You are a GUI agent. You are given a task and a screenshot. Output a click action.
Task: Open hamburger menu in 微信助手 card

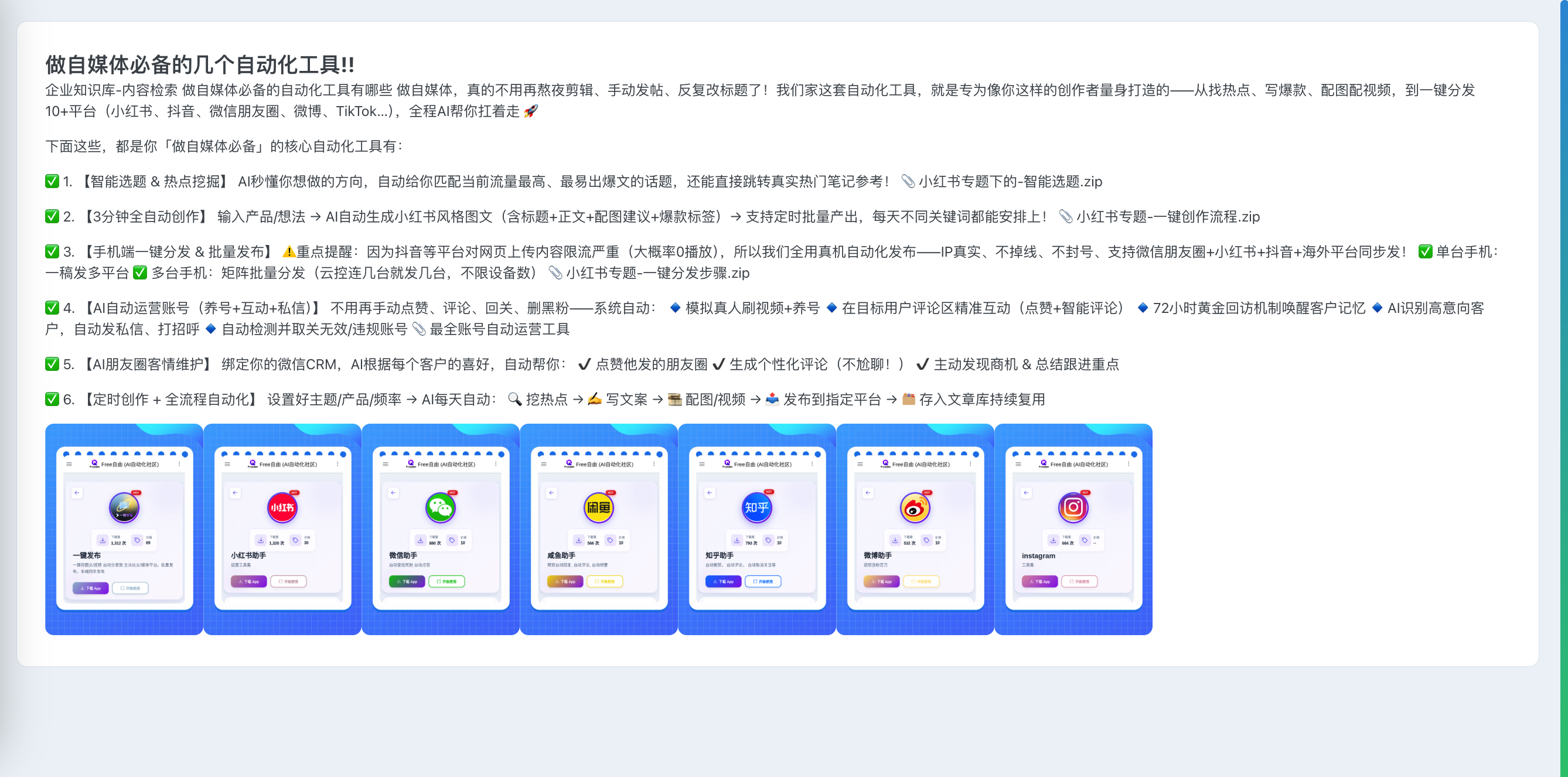tap(385, 464)
